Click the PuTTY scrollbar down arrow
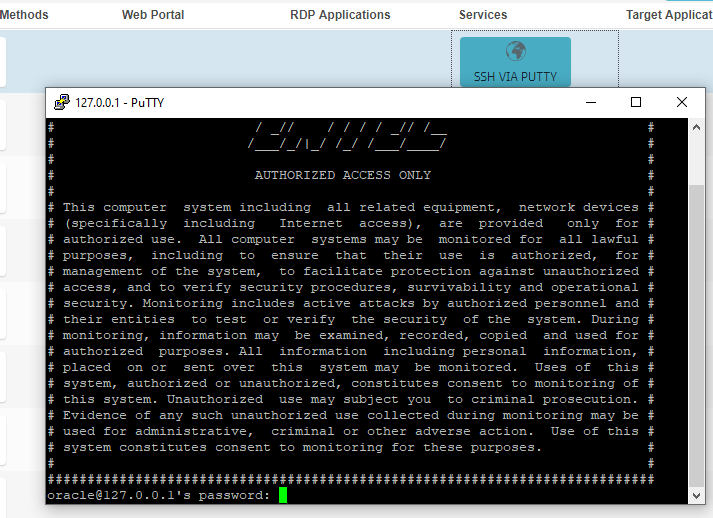The height and width of the screenshot is (518, 713). [696, 496]
